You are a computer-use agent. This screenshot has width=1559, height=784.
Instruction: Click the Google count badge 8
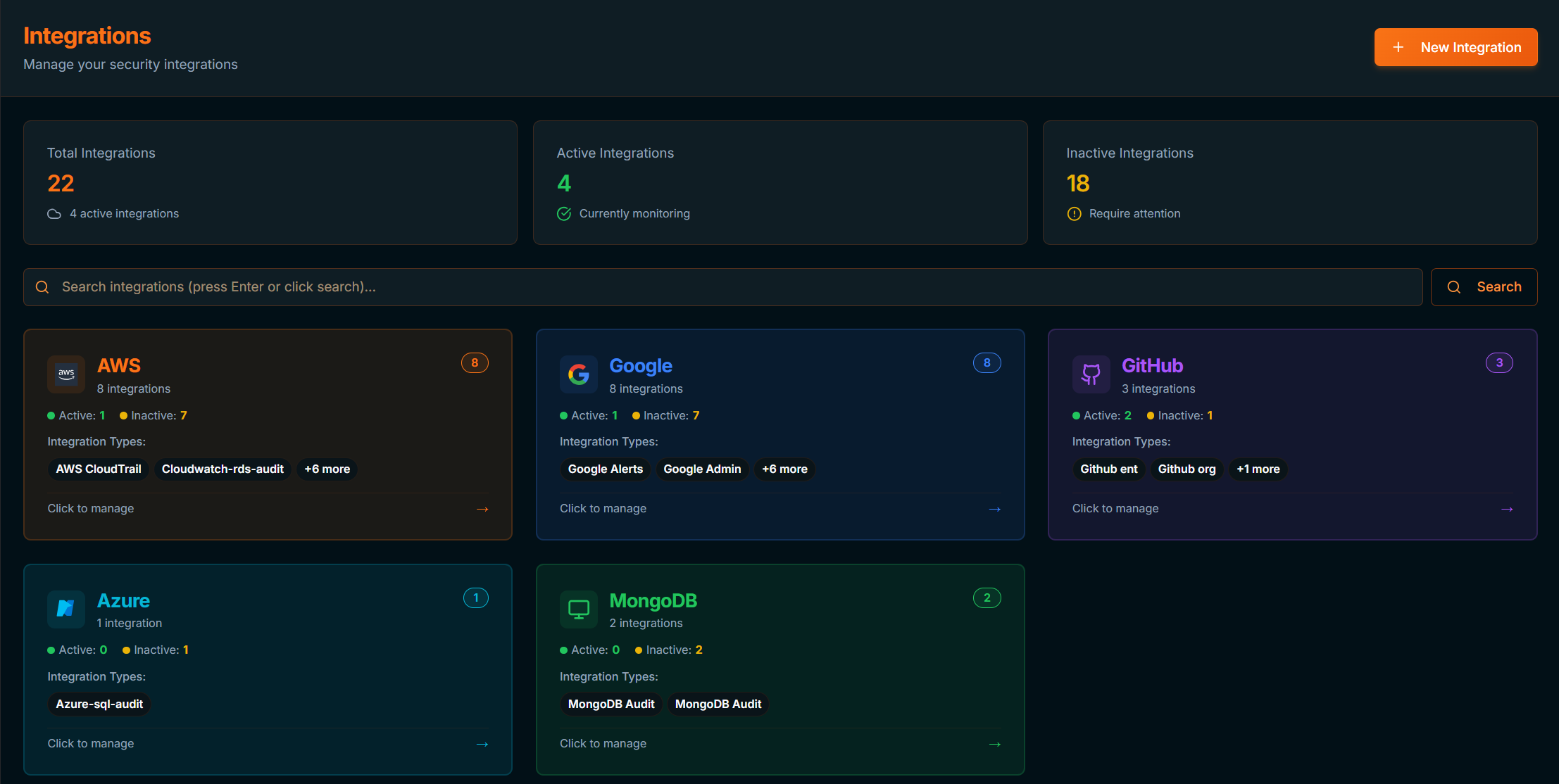pos(987,363)
